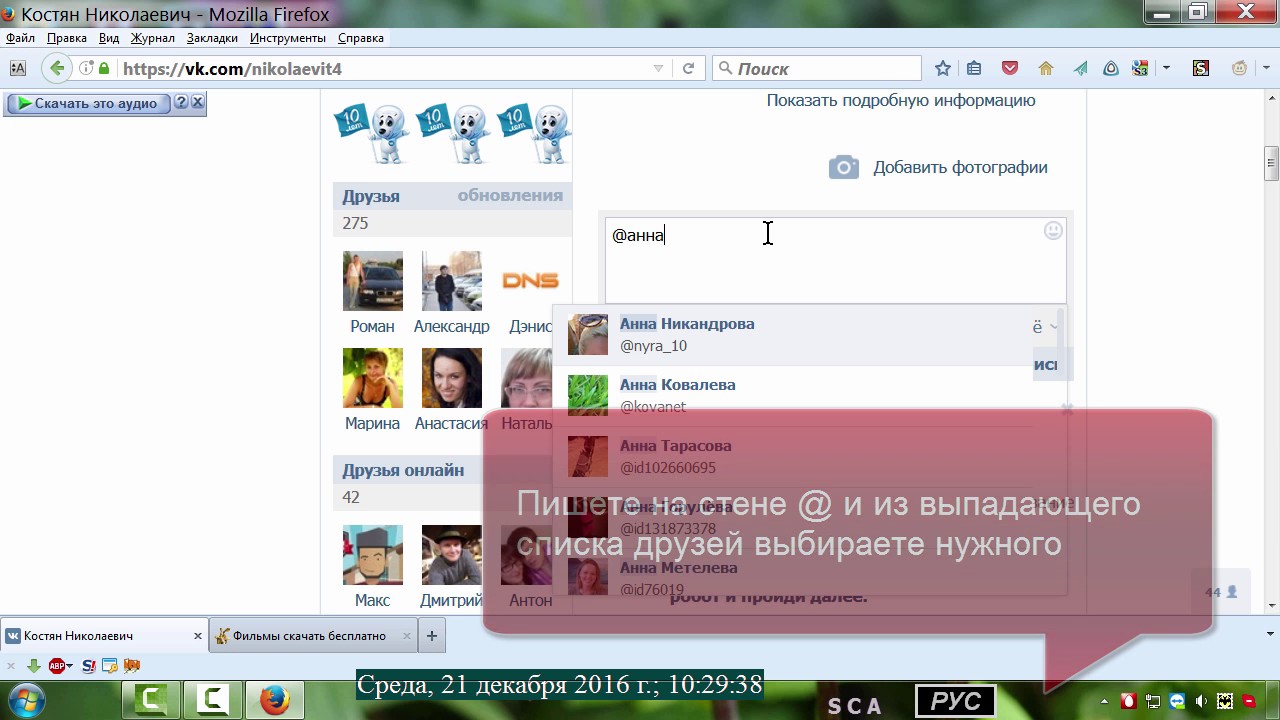Viewport: 1280px width, 720px height.
Task: Open the Справка menu
Action: coord(361,38)
